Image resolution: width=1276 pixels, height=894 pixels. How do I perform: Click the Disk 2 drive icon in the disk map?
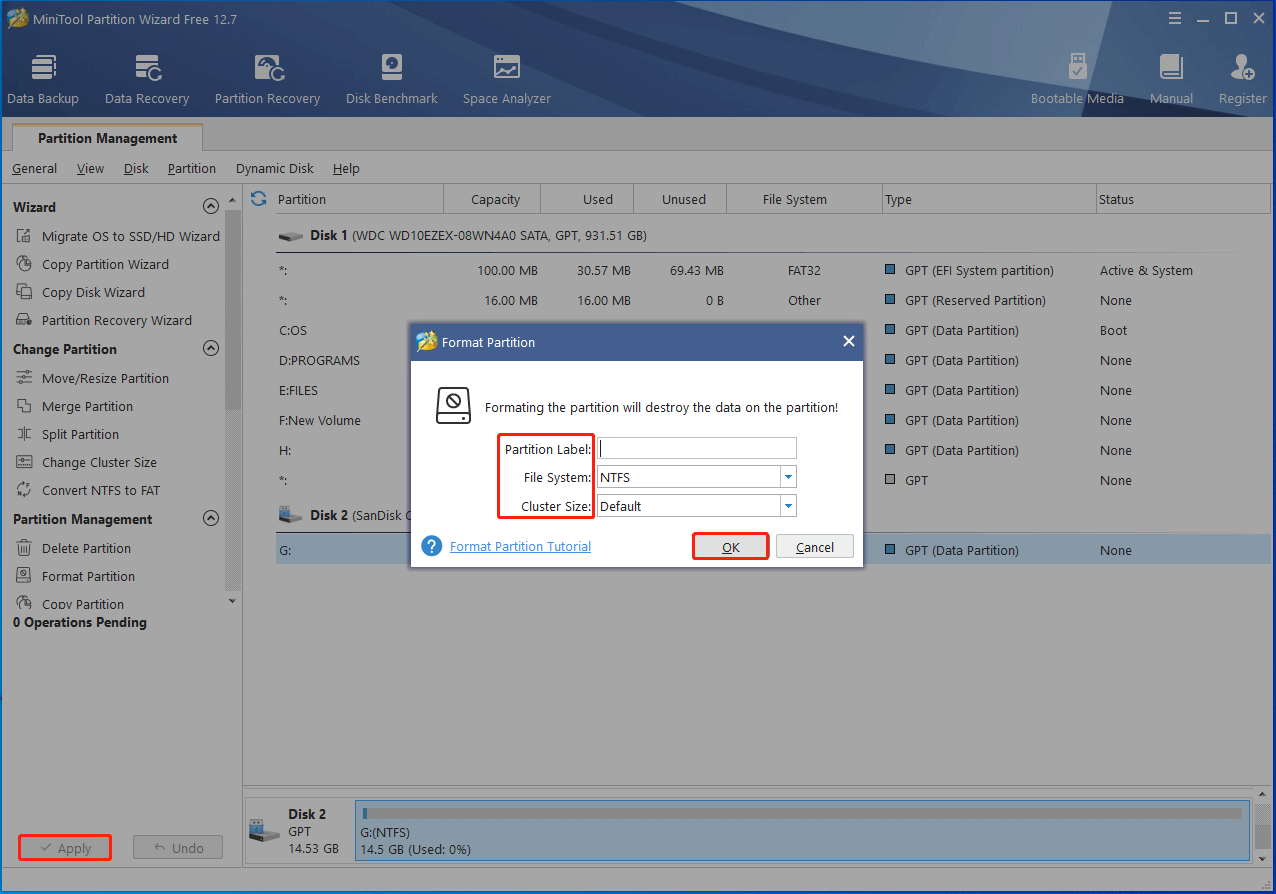pos(264,830)
